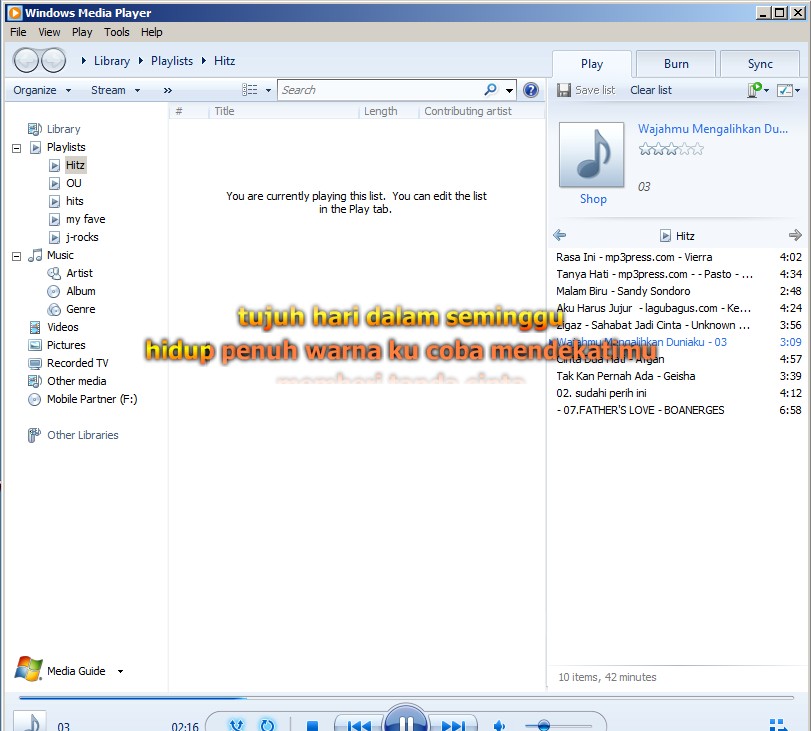Screen dimensions: 811x731
Task: Open the play to device icon
Action: click(x=755, y=90)
